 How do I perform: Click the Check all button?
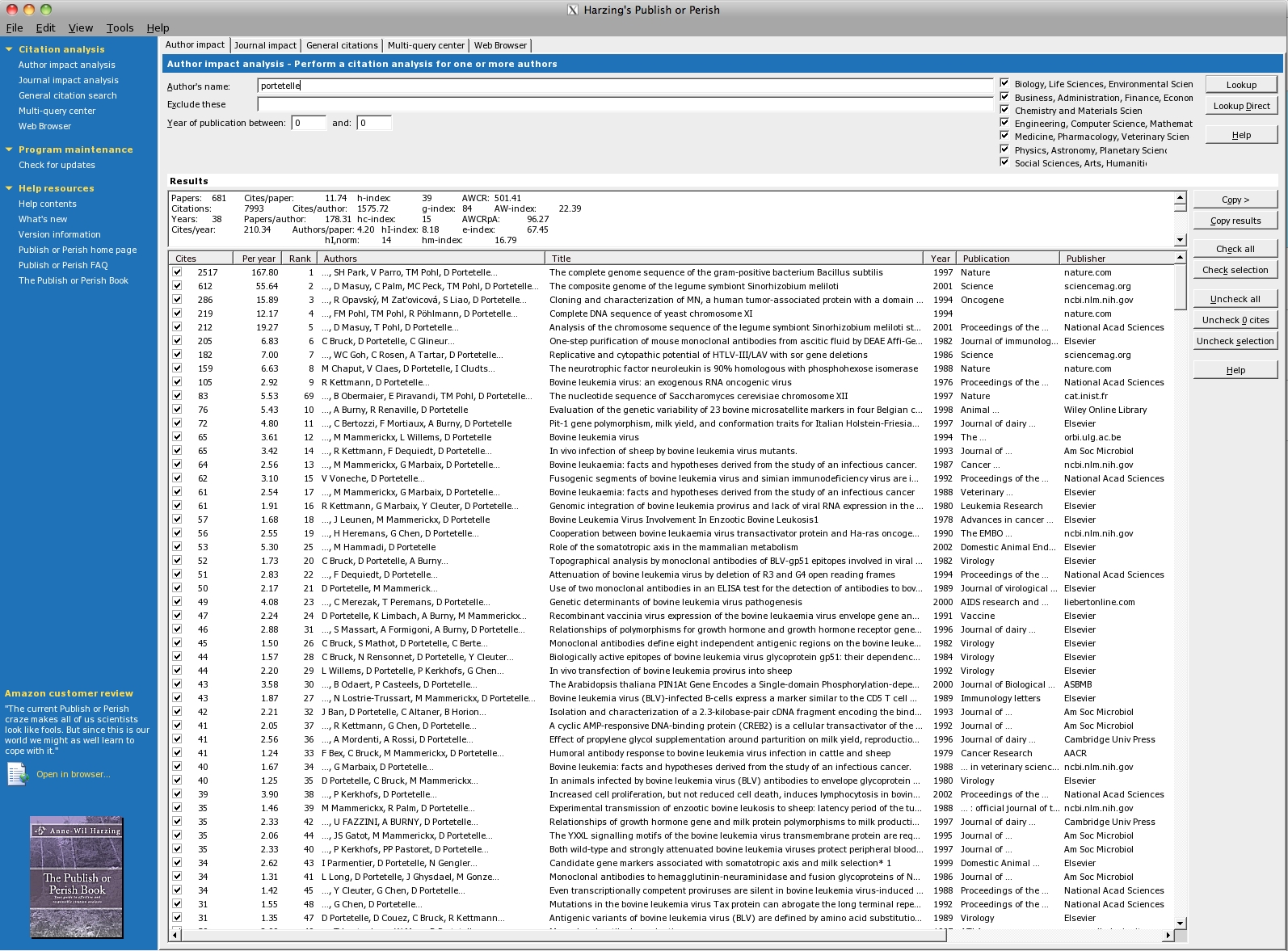(x=1235, y=249)
